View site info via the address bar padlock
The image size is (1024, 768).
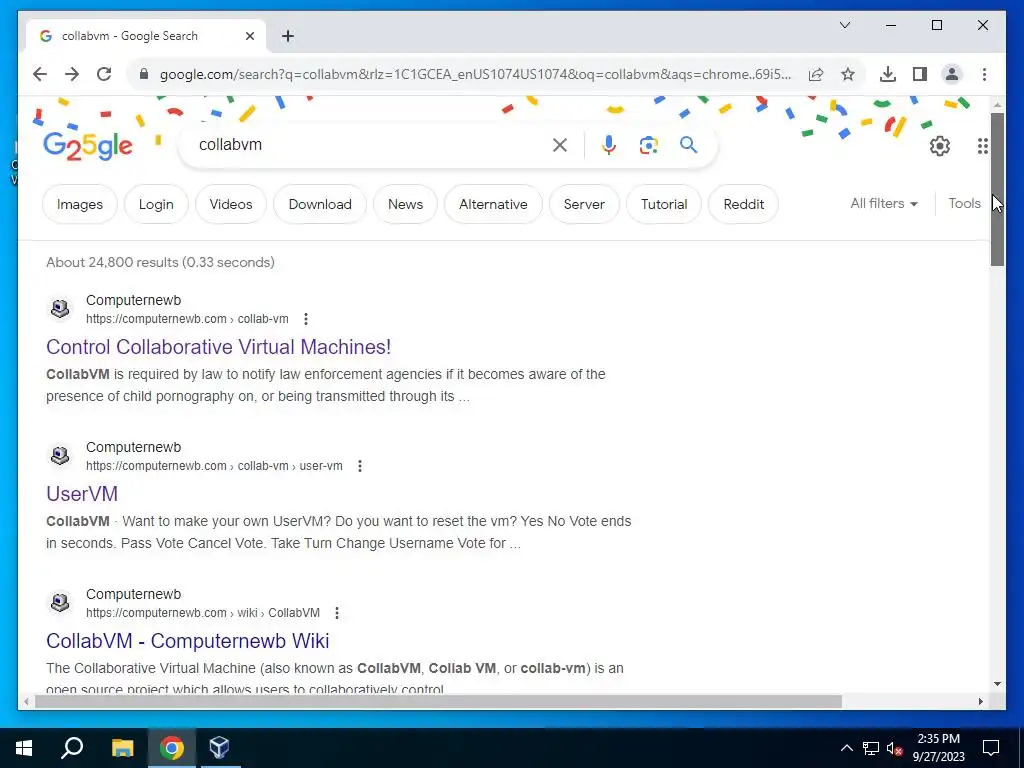tap(144, 74)
